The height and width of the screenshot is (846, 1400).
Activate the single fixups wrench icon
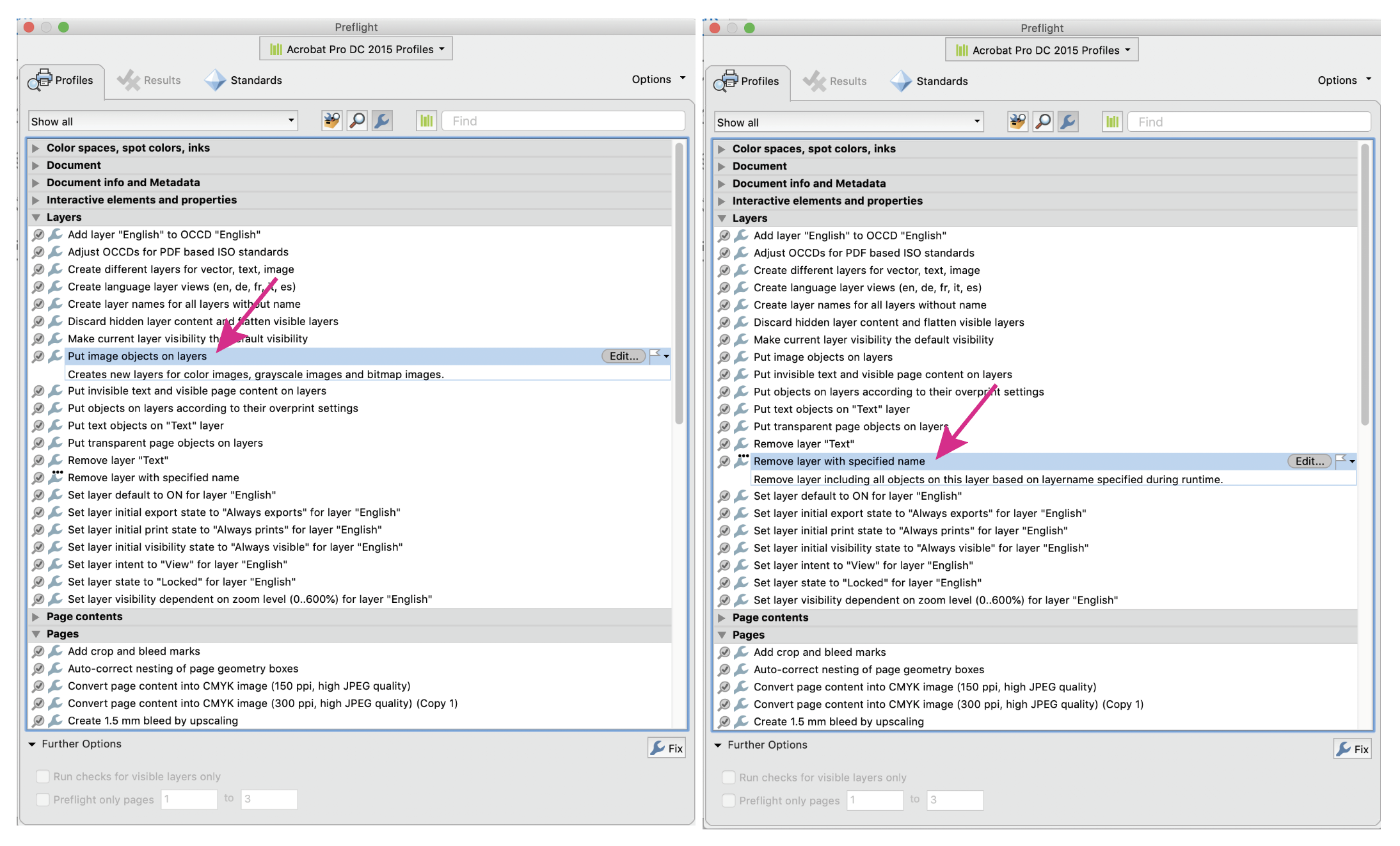(382, 120)
